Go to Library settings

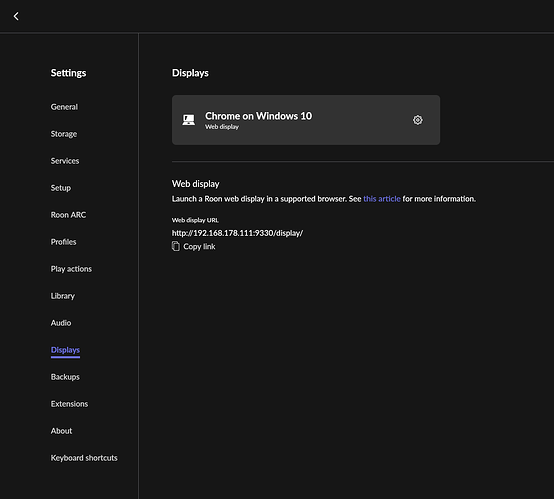(x=63, y=296)
